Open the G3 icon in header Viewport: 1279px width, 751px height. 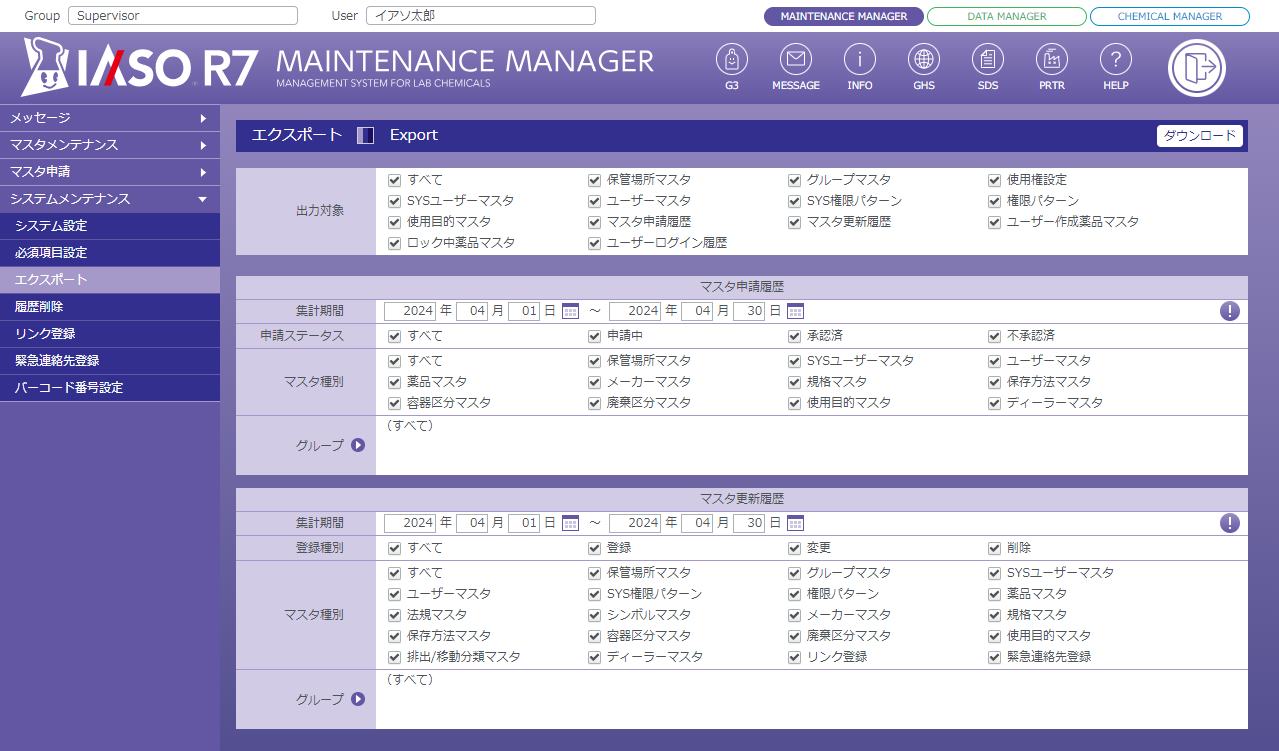click(x=732, y=60)
